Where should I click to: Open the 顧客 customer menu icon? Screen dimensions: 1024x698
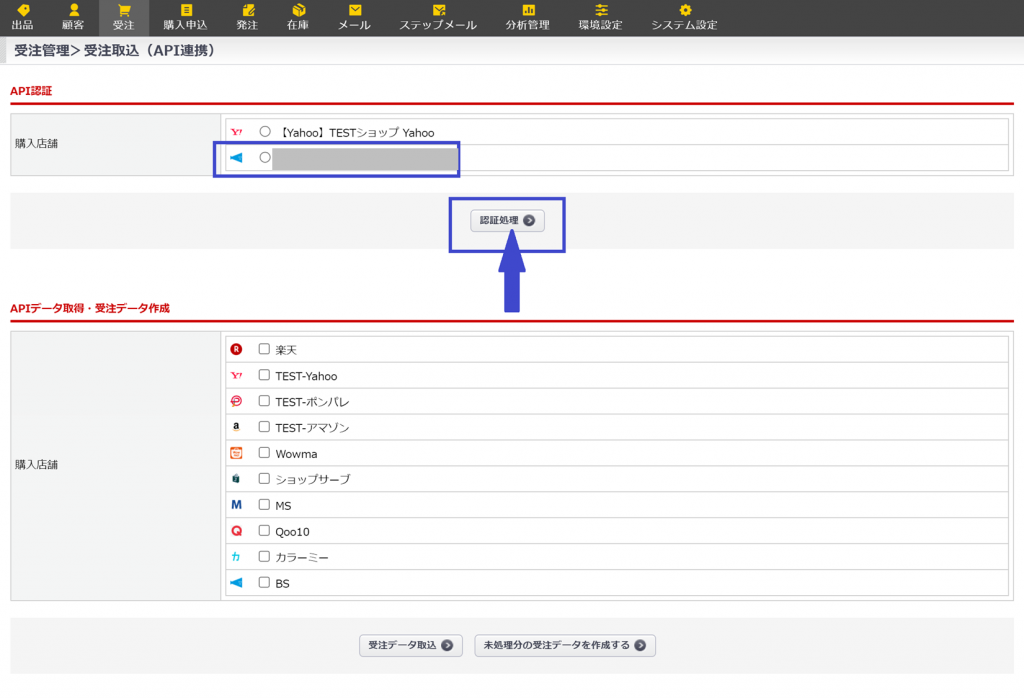[x=73, y=17]
